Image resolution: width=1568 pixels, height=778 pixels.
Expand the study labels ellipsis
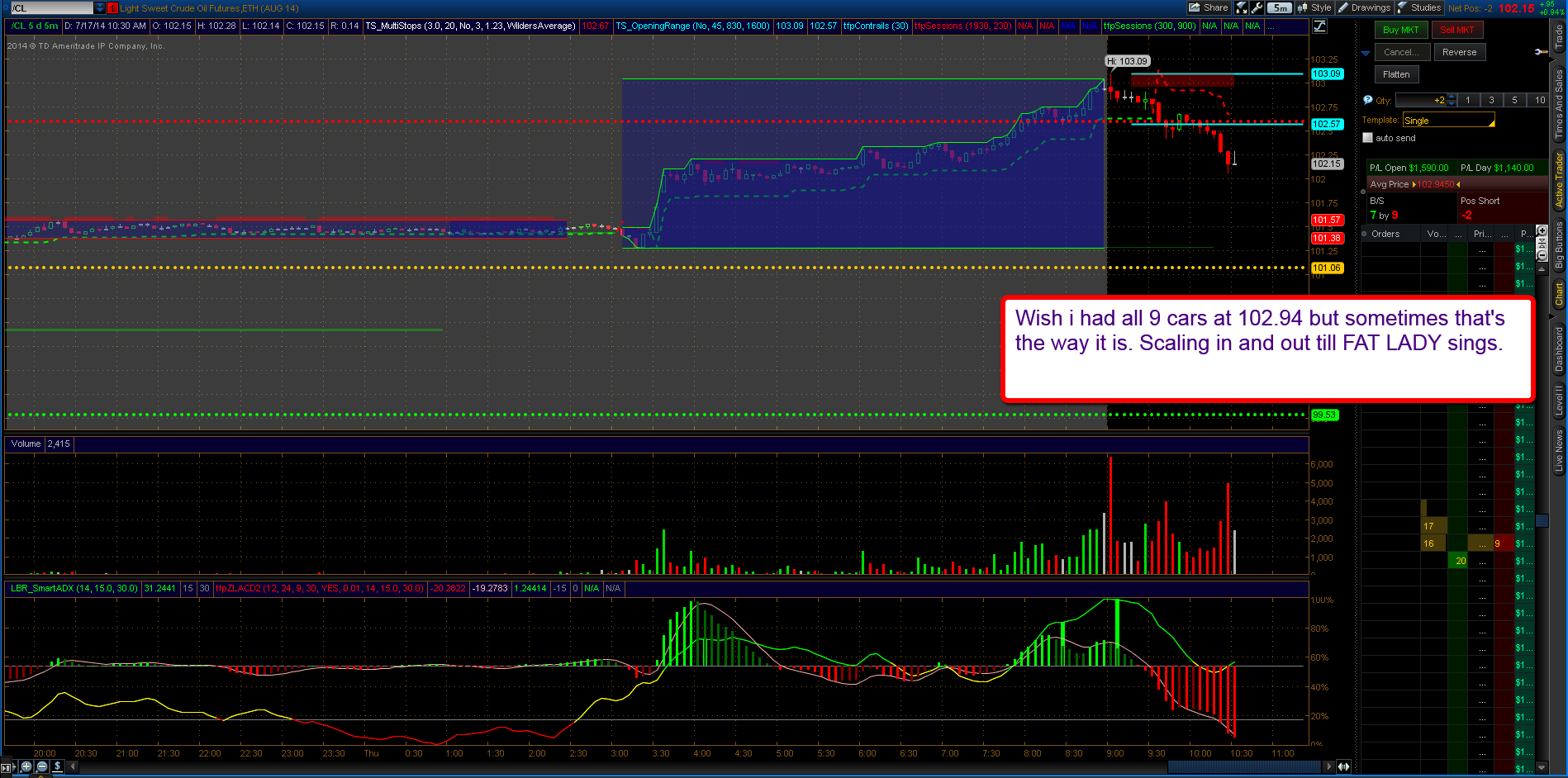(1271, 26)
